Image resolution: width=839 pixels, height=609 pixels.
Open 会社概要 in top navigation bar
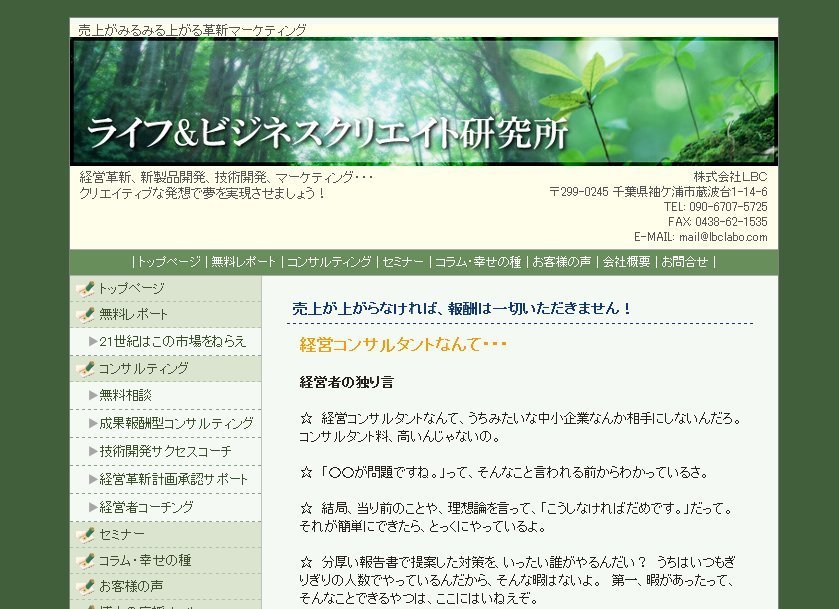(627, 262)
